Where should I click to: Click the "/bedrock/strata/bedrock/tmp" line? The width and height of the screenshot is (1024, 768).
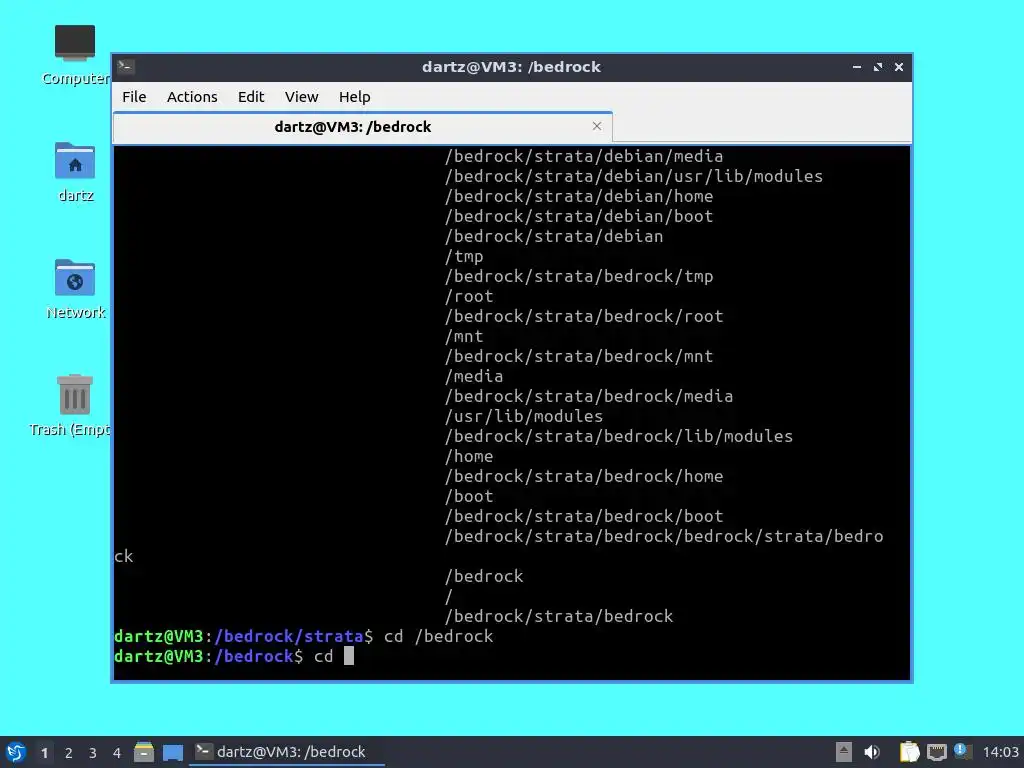point(579,276)
